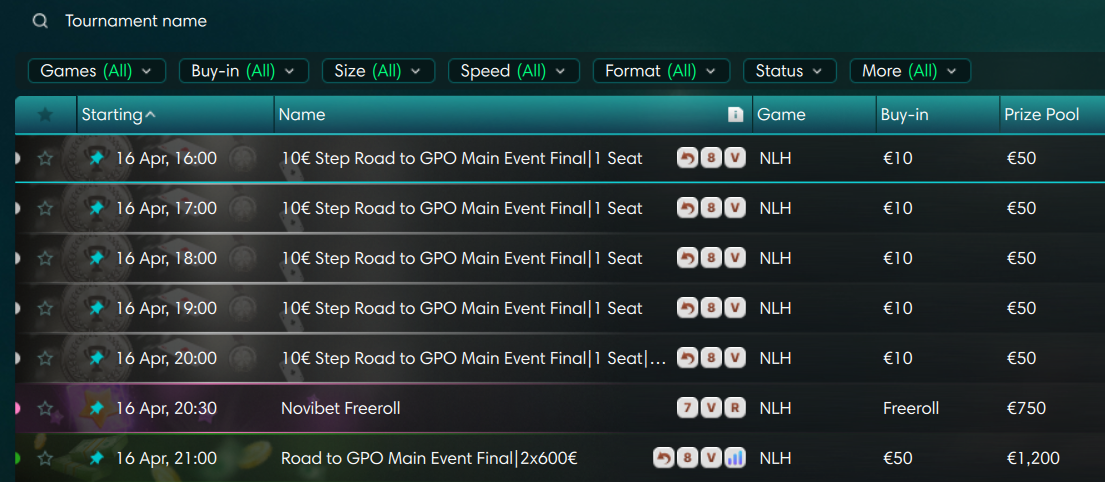
Task: Click the re-entry arrow icon on 16:00 tournament
Action: [687, 158]
